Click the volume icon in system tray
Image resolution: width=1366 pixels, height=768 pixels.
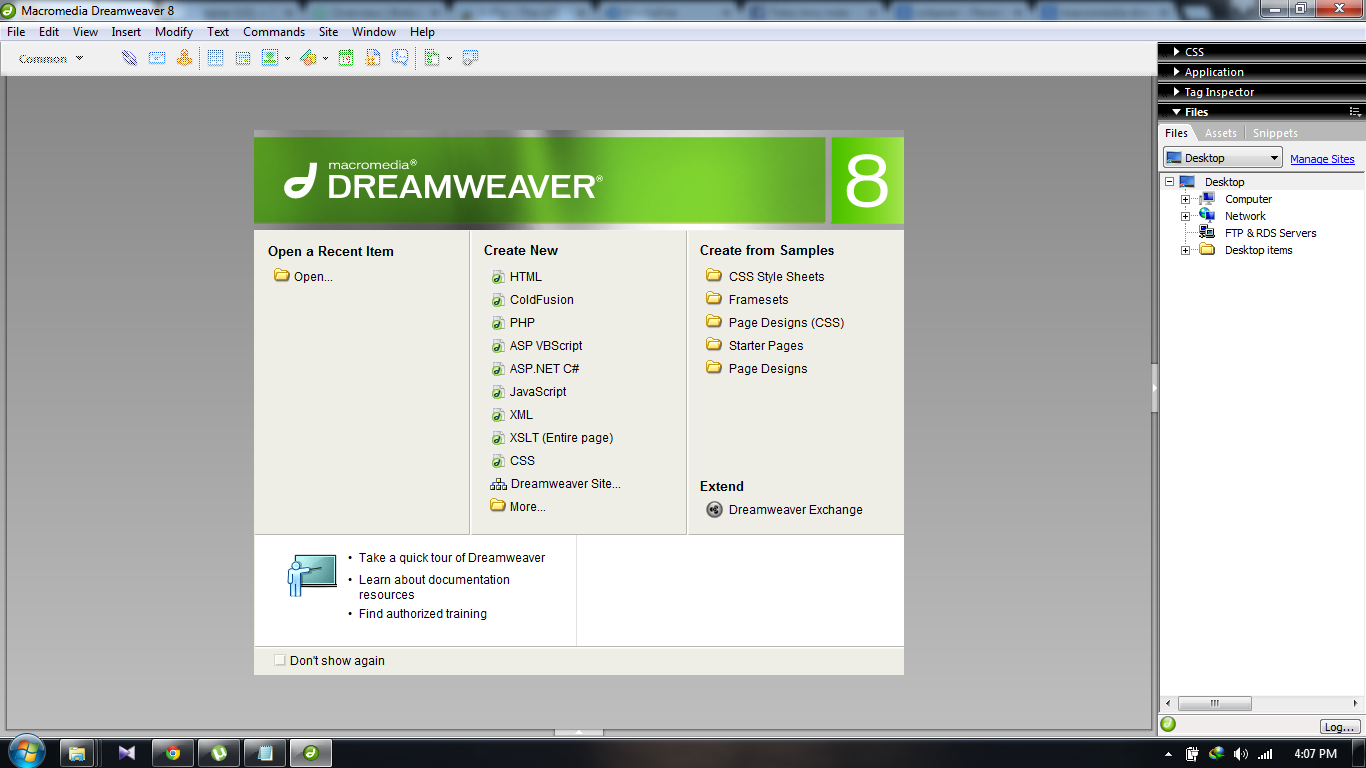(1241, 753)
